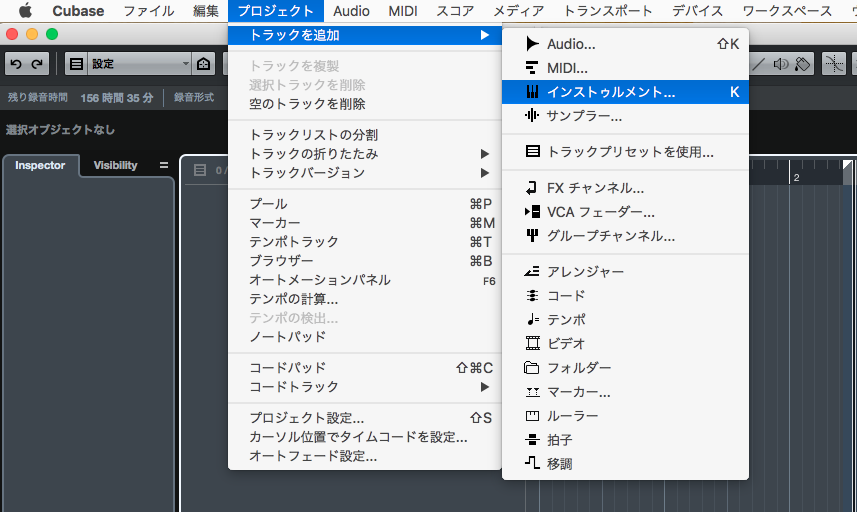857x512 pixels.
Task: Select the line tool in toolbar
Action: coord(759,64)
